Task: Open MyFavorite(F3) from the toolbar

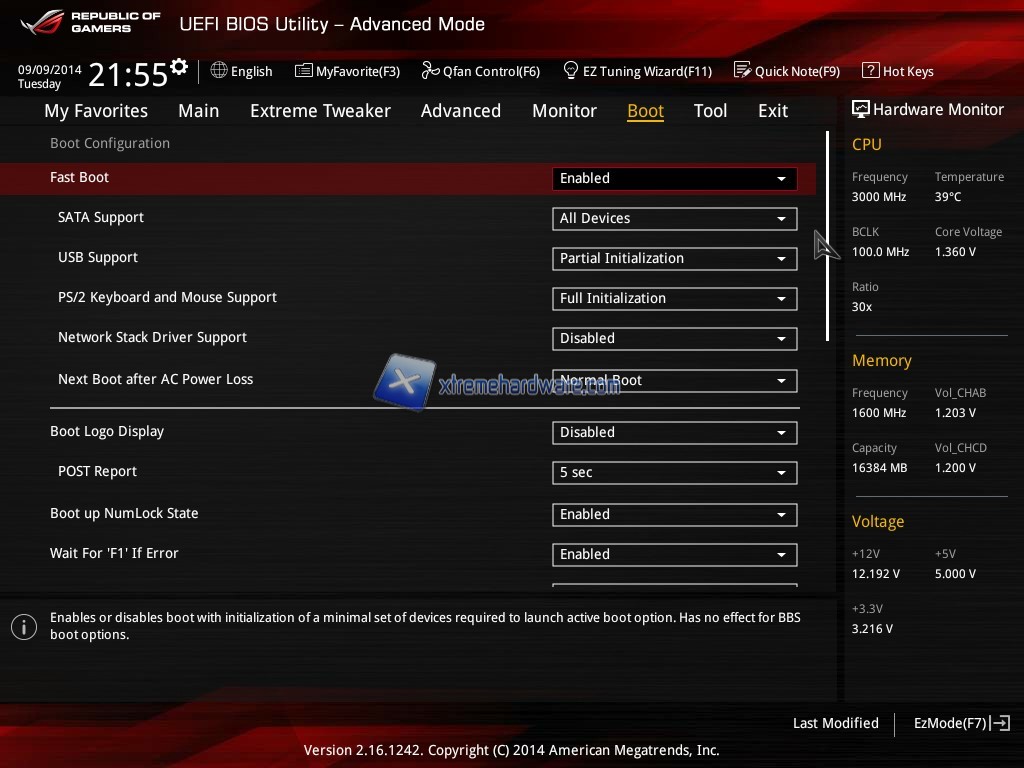Action: [304, 71]
